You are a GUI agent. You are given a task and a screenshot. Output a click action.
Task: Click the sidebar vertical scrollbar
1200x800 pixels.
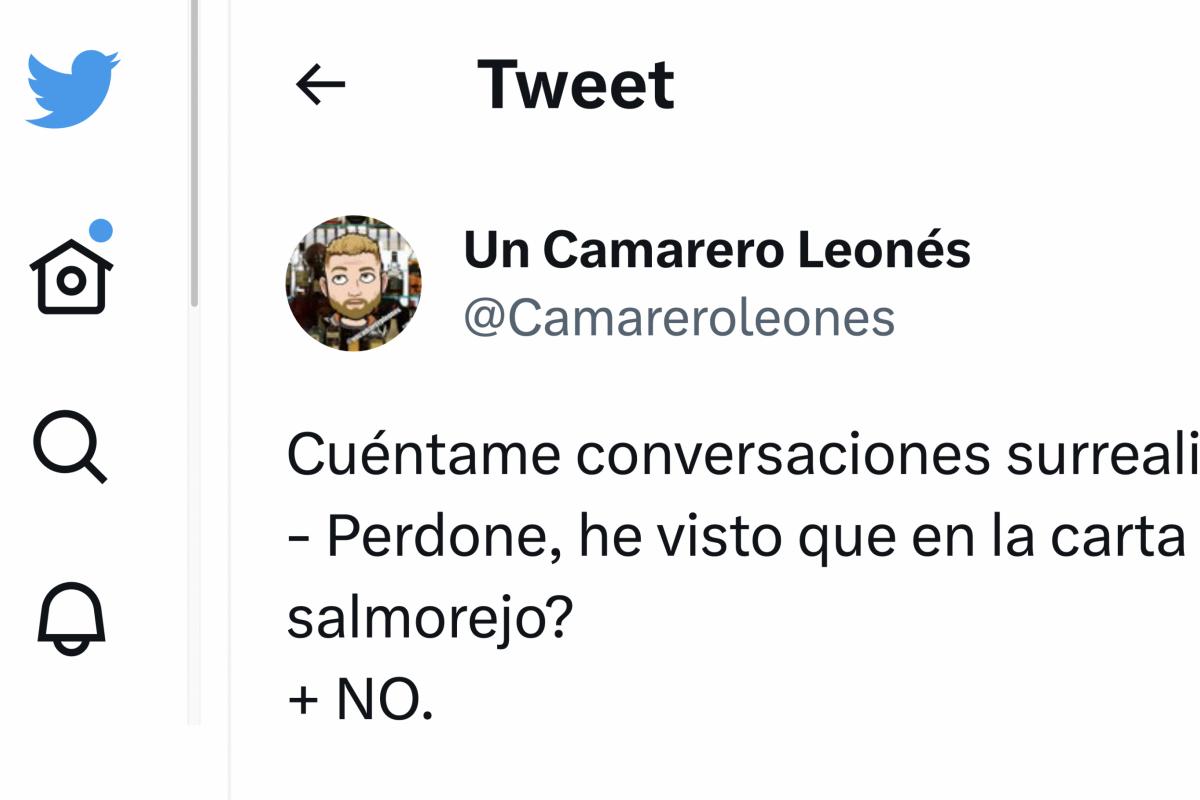(x=194, y=150)
